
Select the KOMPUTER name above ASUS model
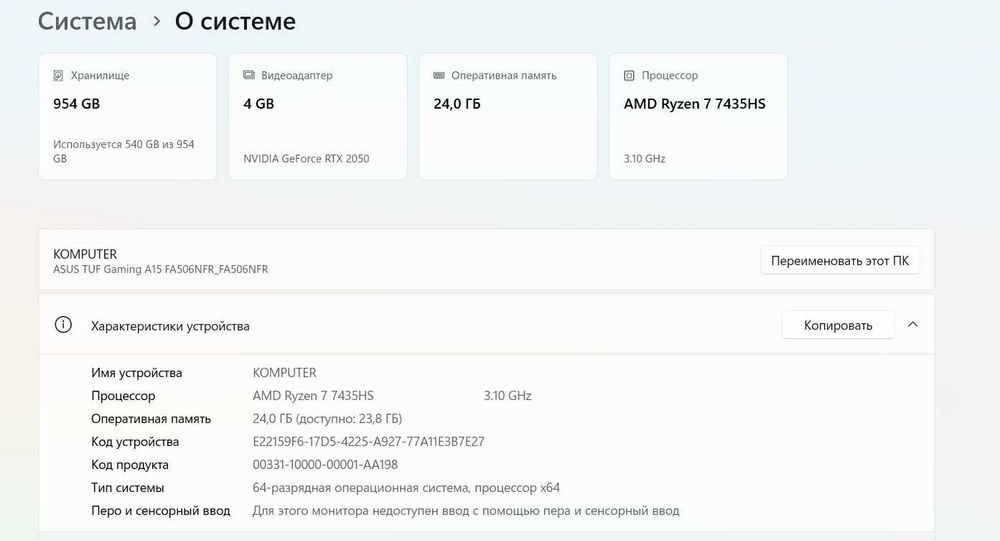coord(85,254)
